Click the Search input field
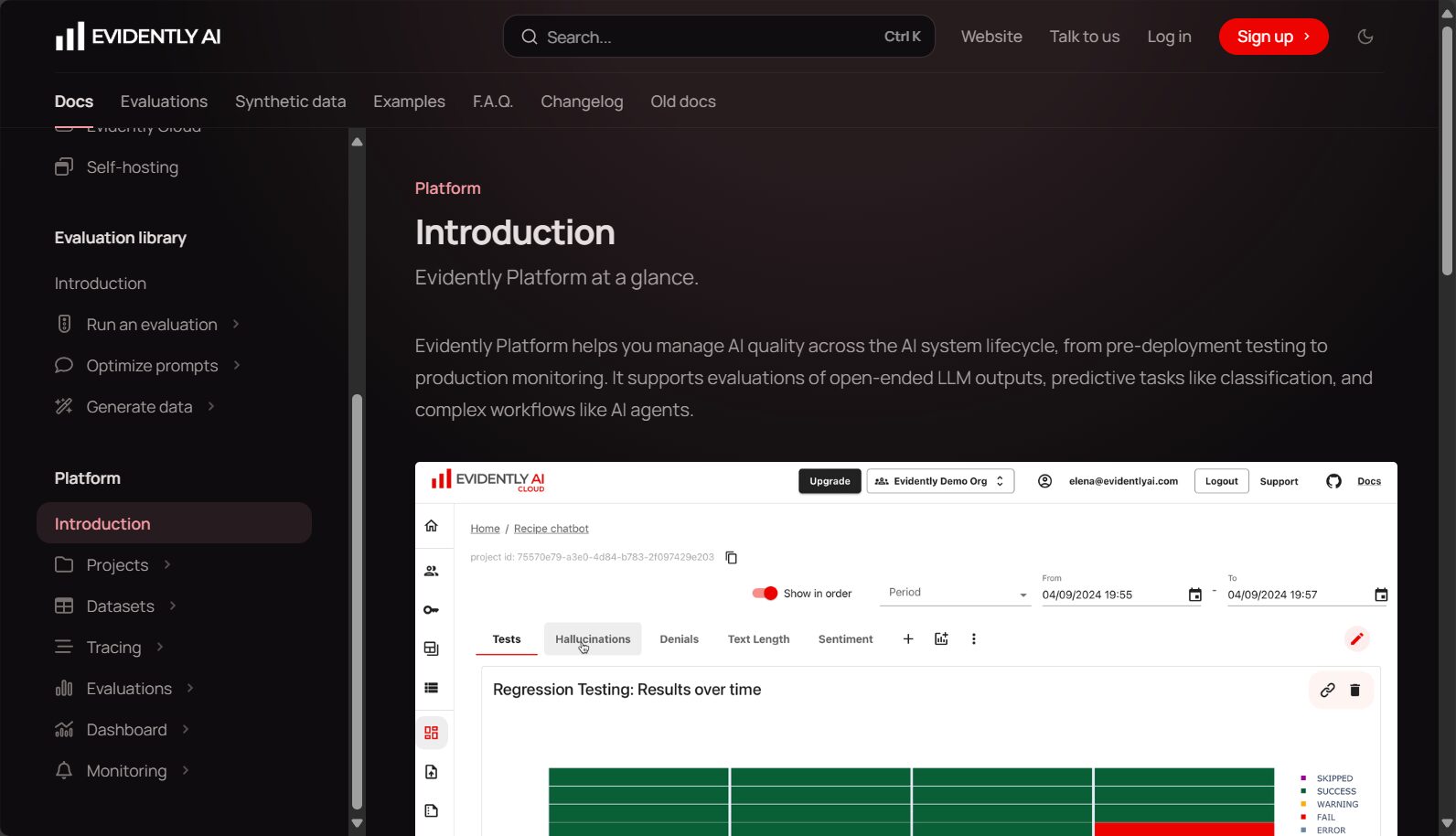 [x=719, y=37]
